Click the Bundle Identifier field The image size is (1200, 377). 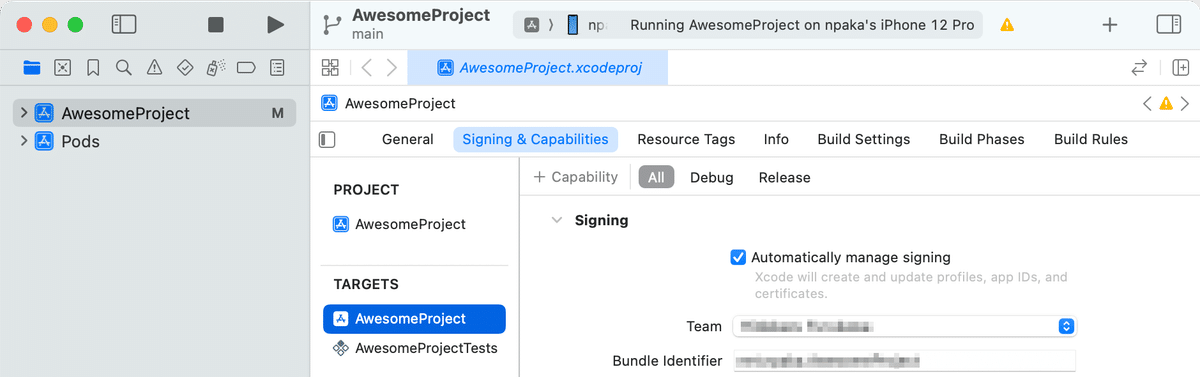click(x=903, y=361)
